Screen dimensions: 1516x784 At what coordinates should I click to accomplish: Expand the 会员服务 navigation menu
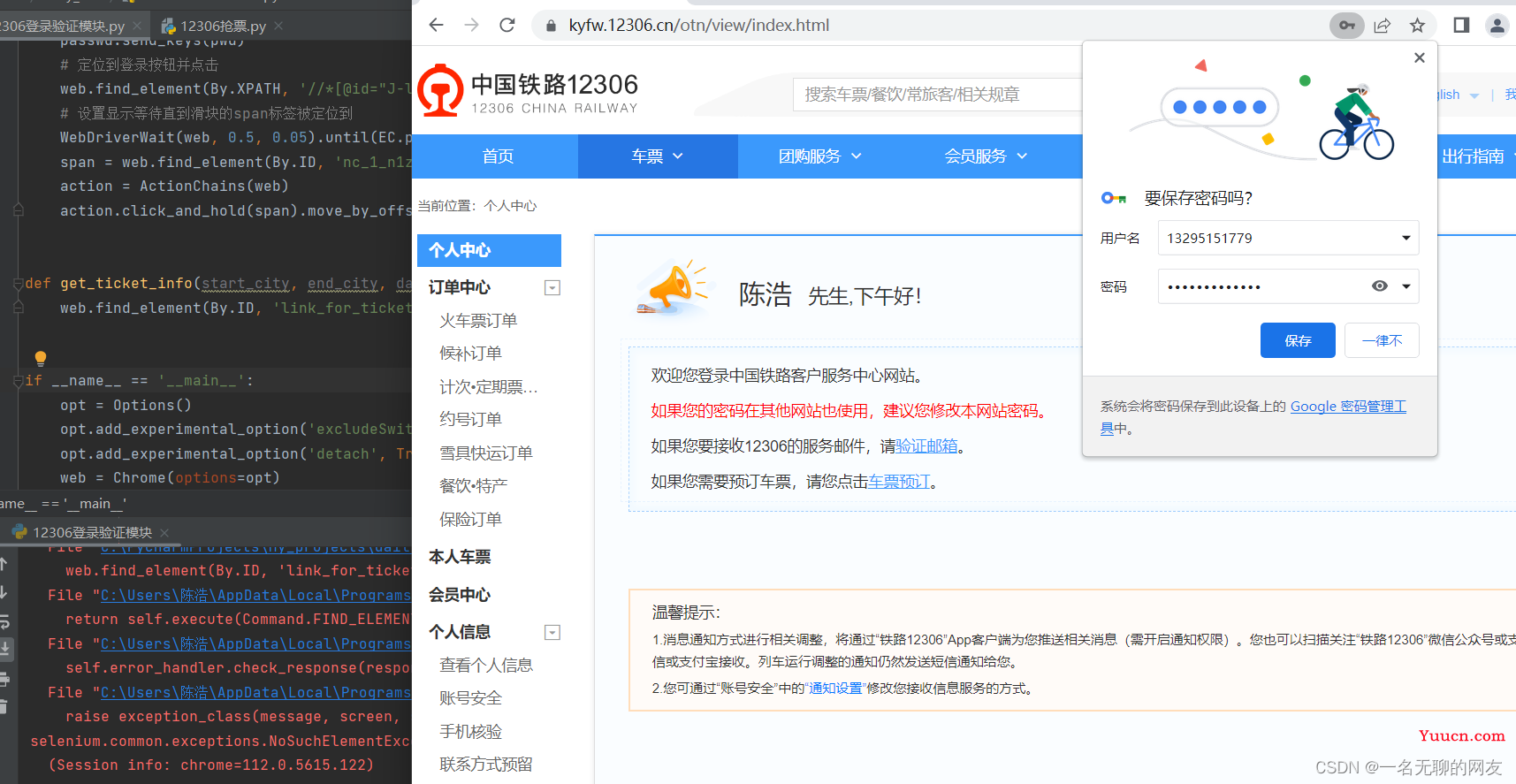click(986, 156)
